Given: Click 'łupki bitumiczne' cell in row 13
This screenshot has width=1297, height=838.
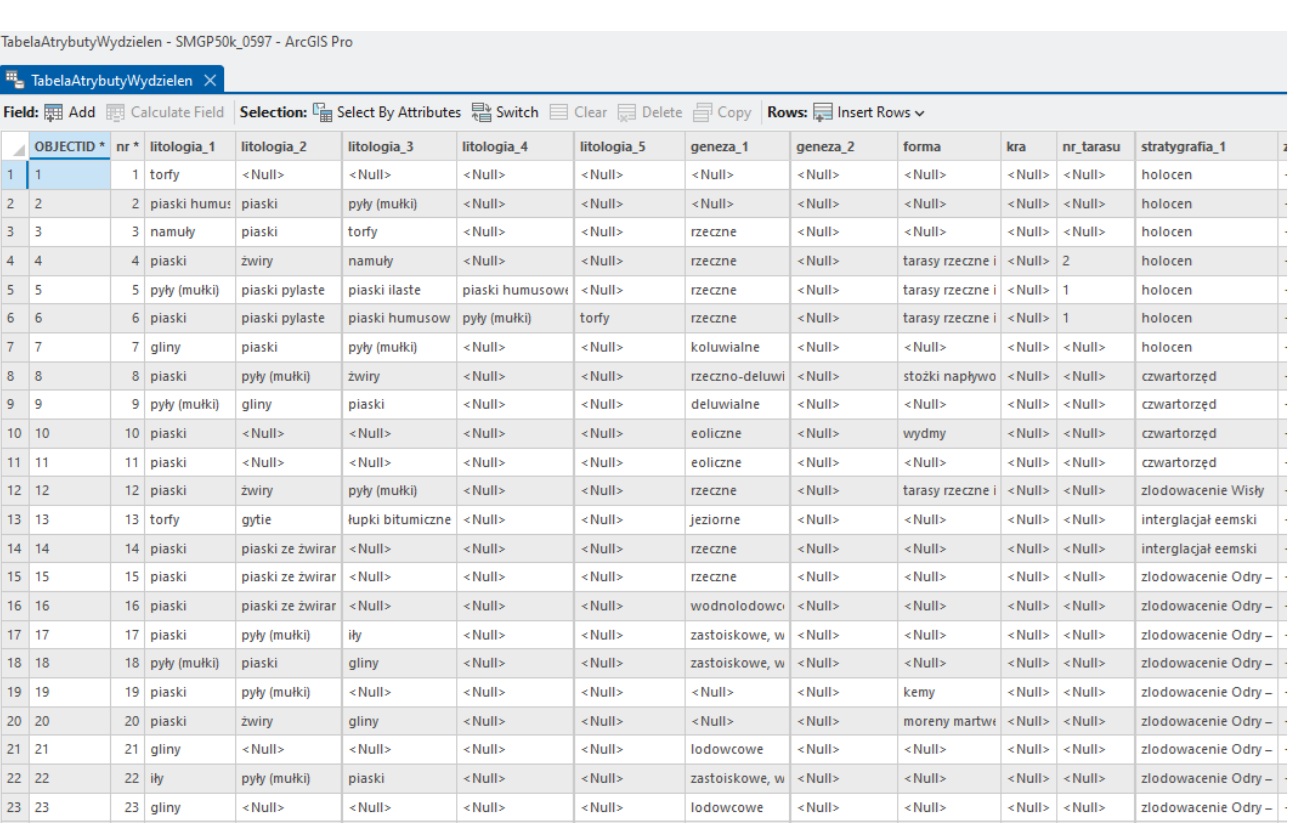Looking at the screenshot, I should 400,520.
